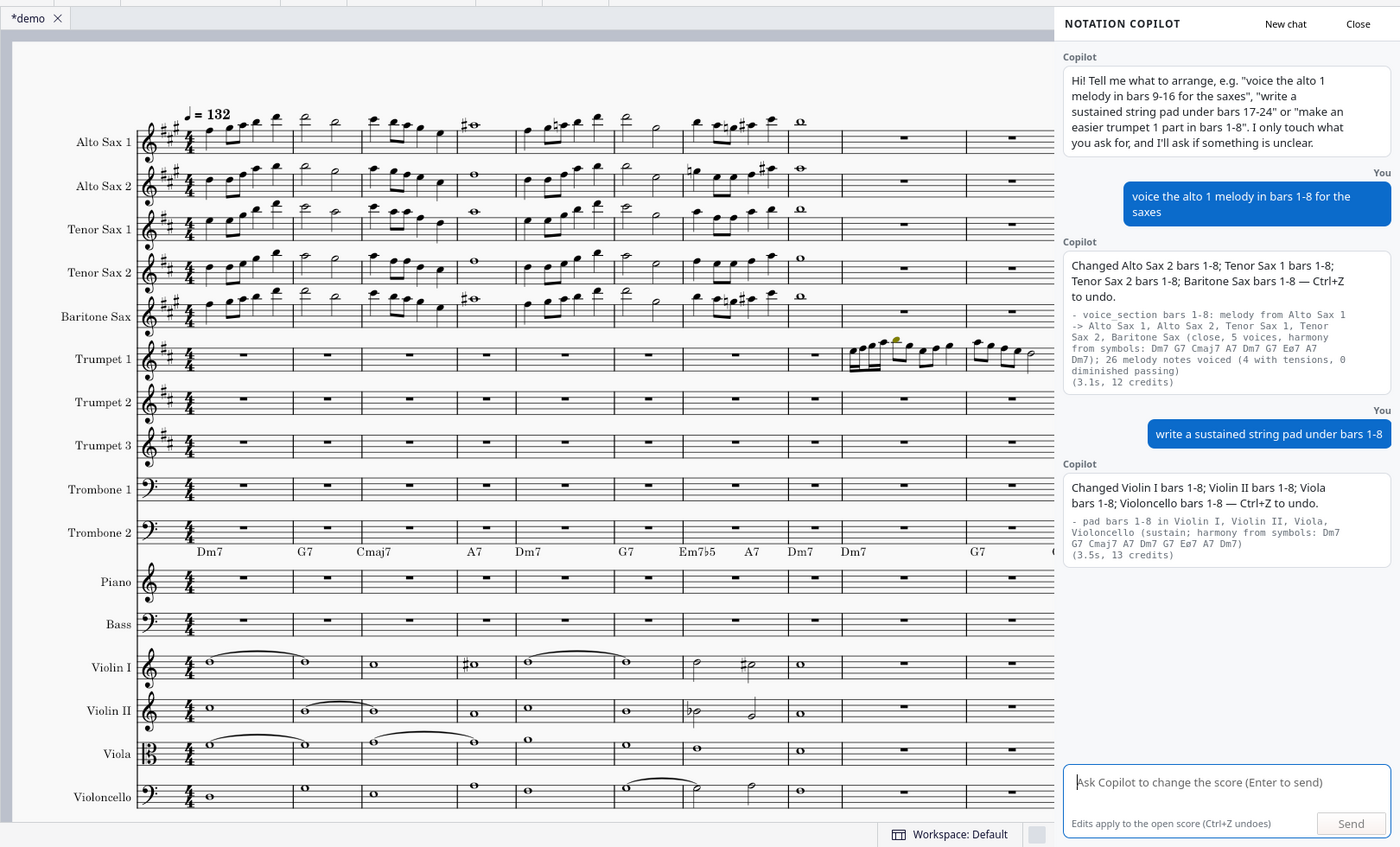Select the Trombone 1 staff label

pyautogui.click(x=100, y=489)
